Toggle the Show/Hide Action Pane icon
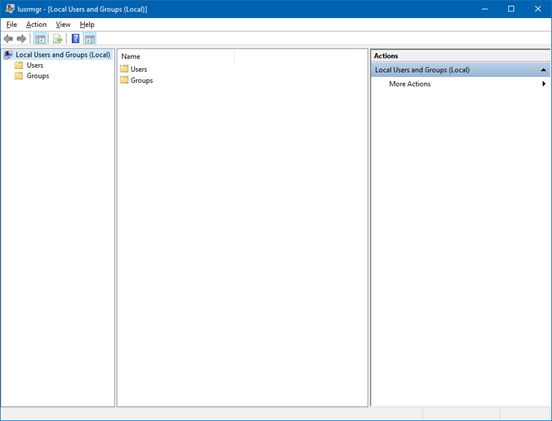 click(x=90, y=39)
